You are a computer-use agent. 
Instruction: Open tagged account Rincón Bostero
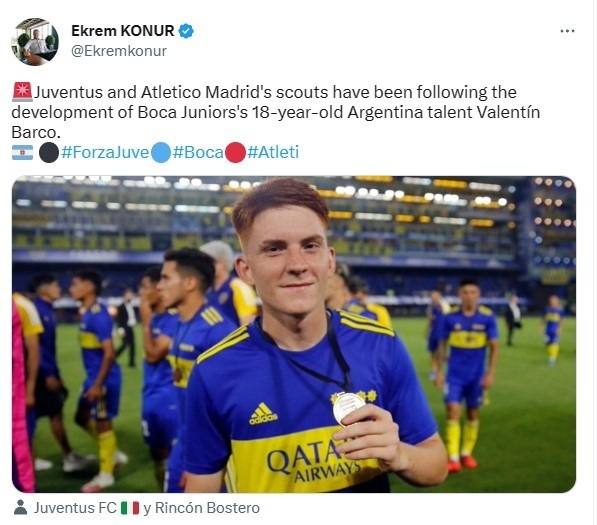tap(208, 508)
